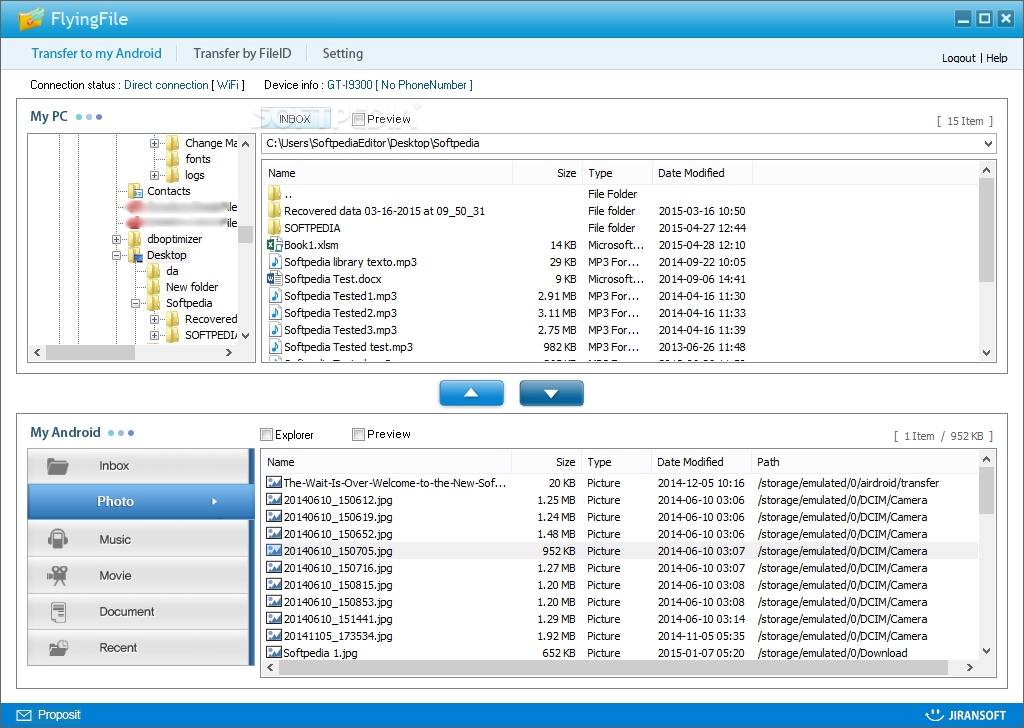
Task: Sort Android files by Path header
Action: click(x=863, y=462)
